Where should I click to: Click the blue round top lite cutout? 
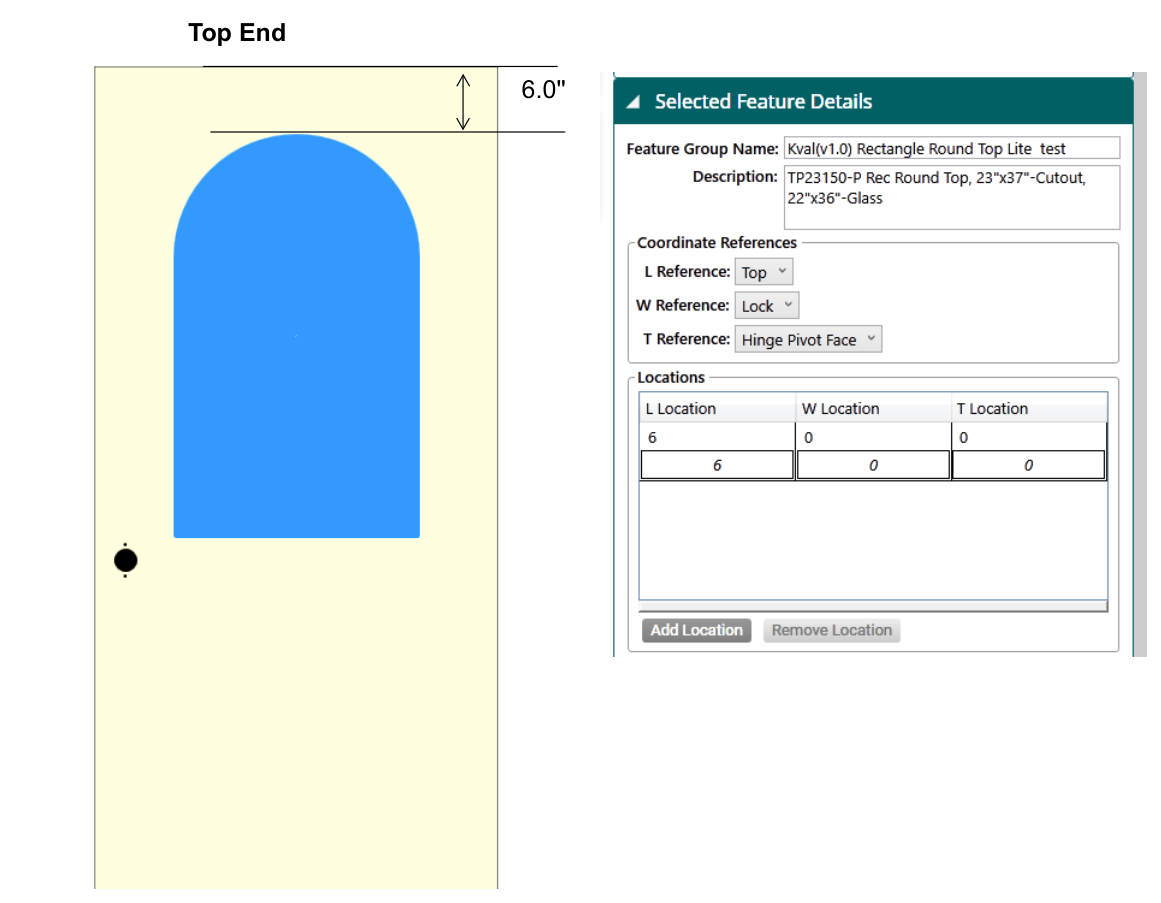296,336
